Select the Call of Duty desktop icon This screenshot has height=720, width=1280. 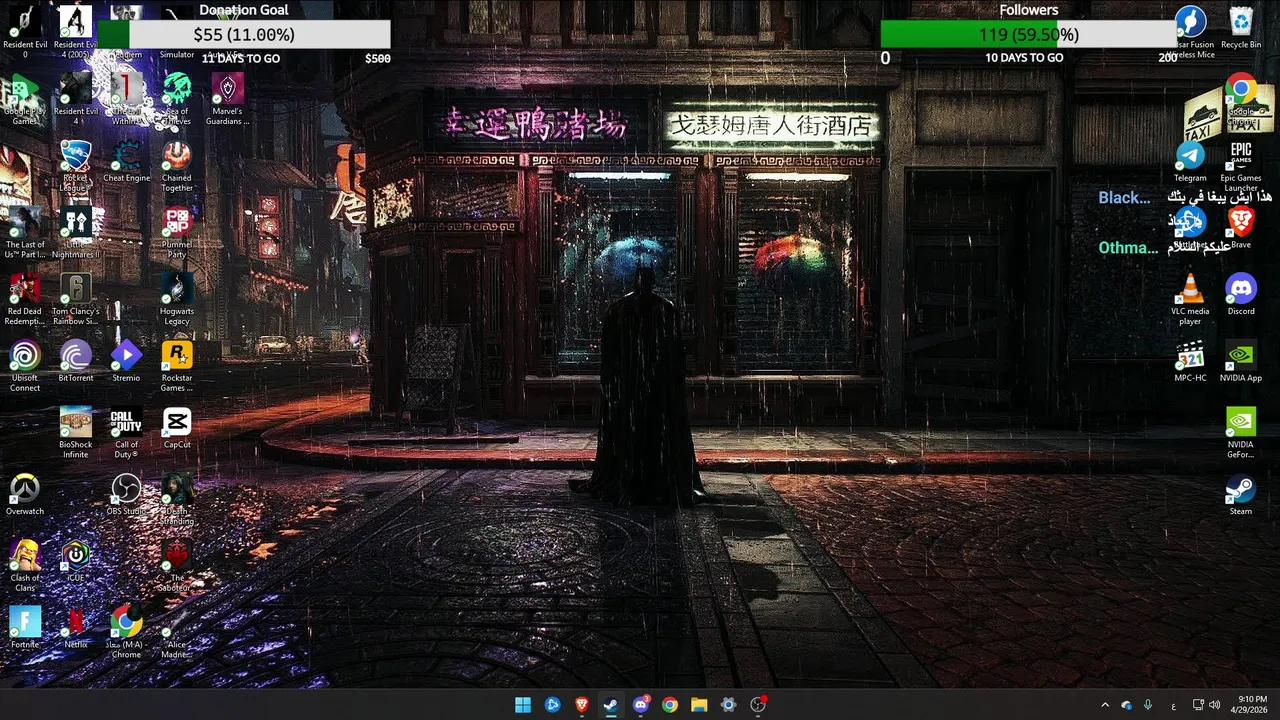point(126,433)
